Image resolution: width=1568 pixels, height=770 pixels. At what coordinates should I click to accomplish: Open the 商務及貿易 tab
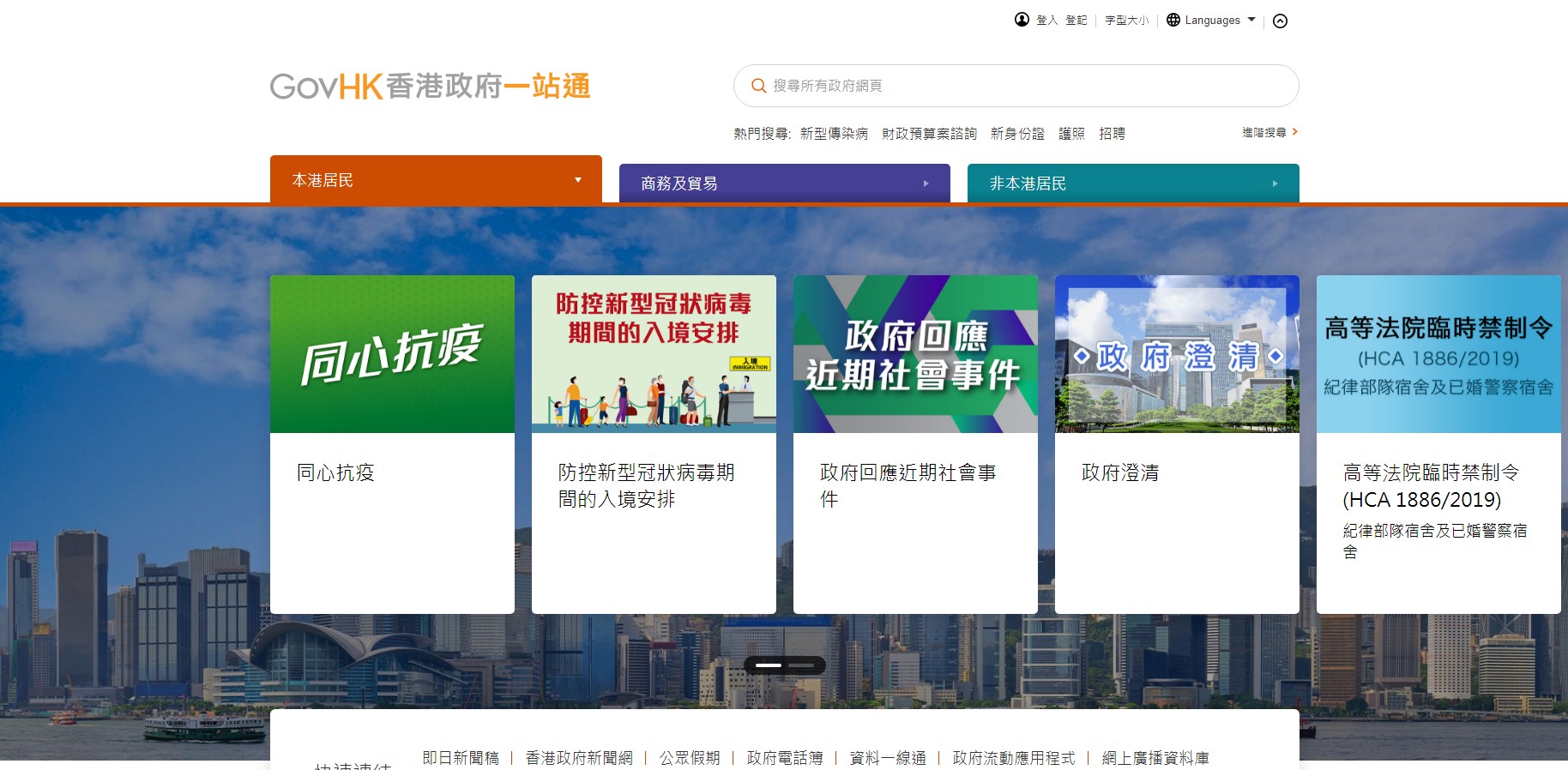(785, 183)
